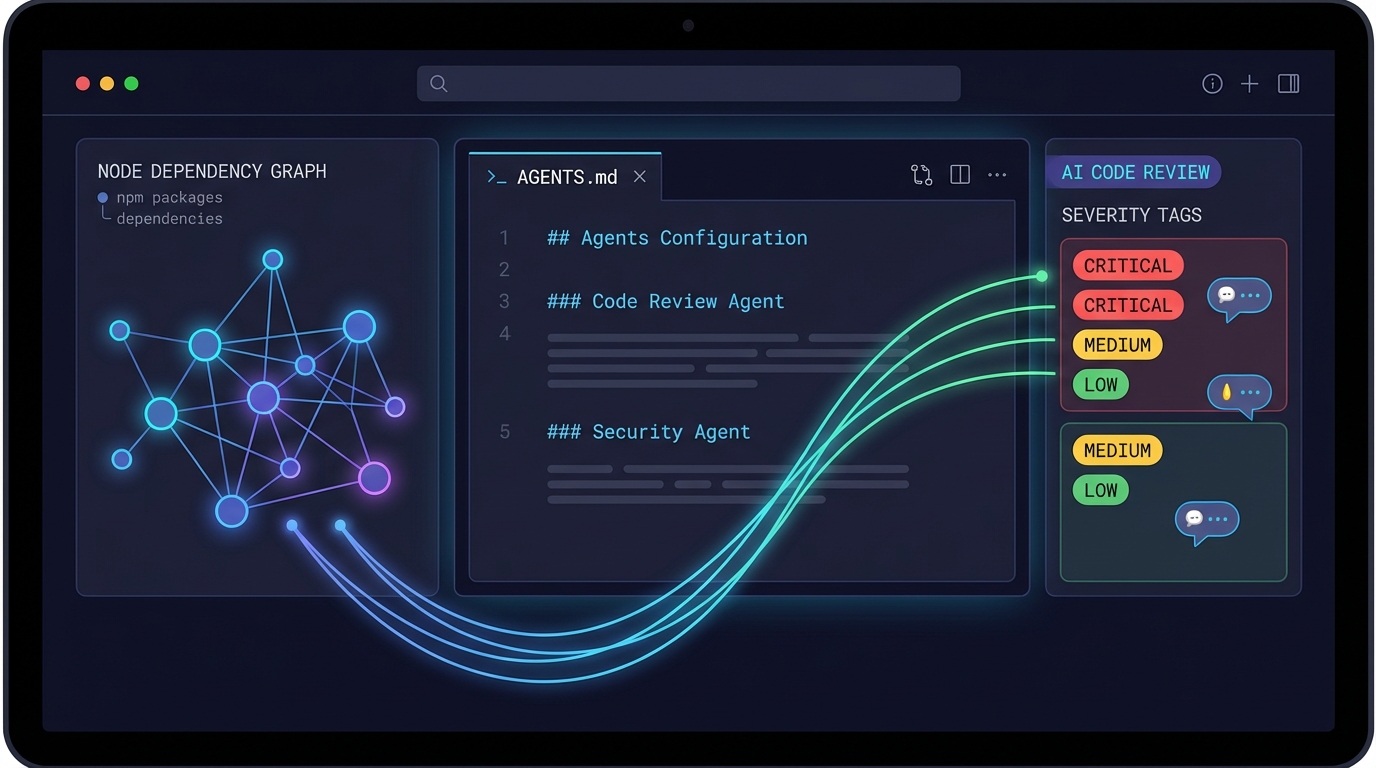The width and height of the screenshot is (1376, 768).
Task: Open the comment bubble in the green panel
Action: point(1206,520)
